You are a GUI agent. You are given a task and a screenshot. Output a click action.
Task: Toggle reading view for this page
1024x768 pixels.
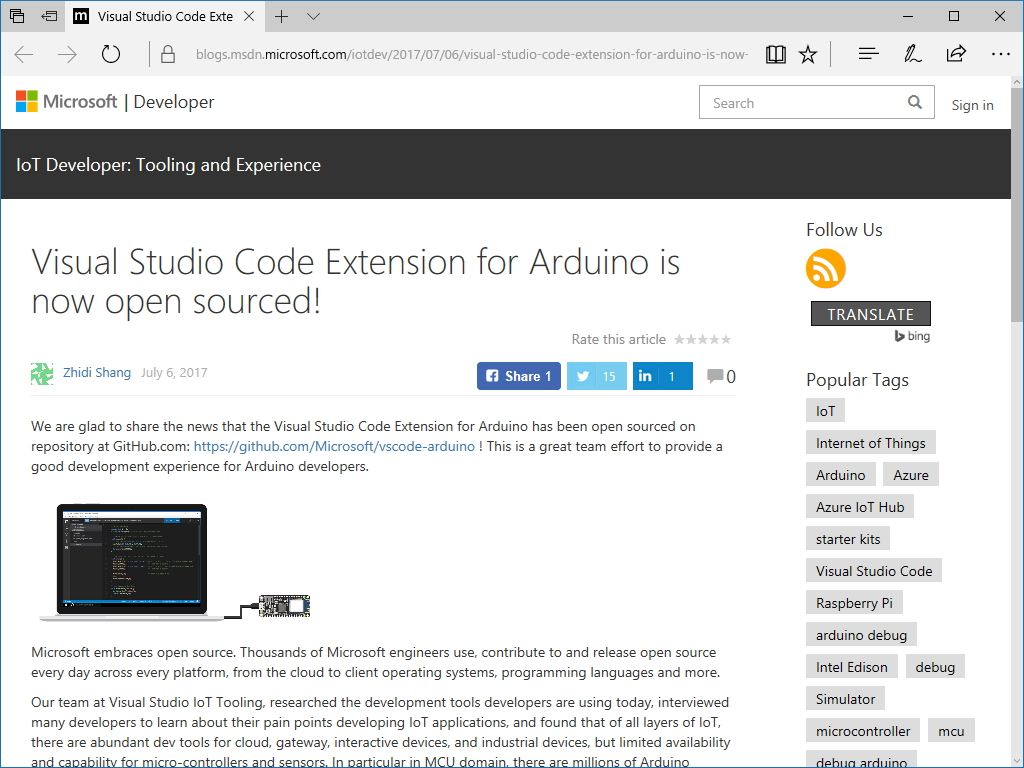[x=775, y=53]
